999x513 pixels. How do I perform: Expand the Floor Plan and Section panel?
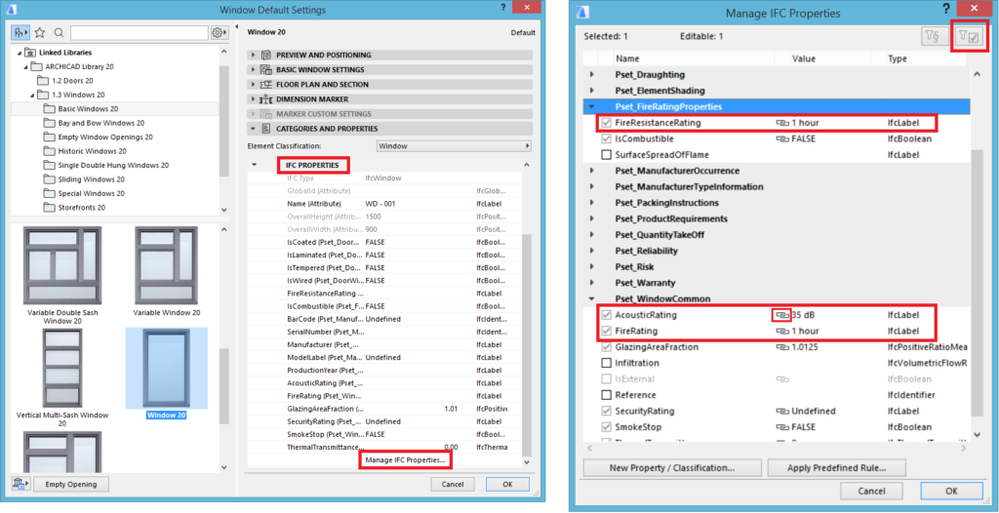254,84
